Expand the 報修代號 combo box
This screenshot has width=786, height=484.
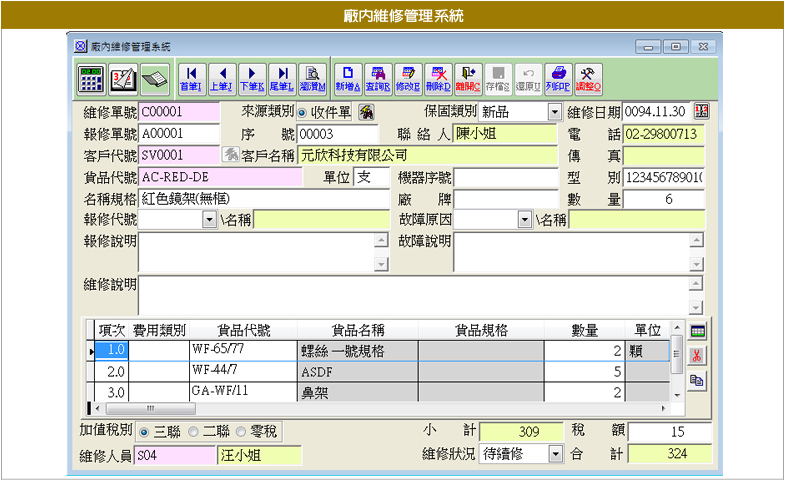pyautogui.click(x=209, y=220)
